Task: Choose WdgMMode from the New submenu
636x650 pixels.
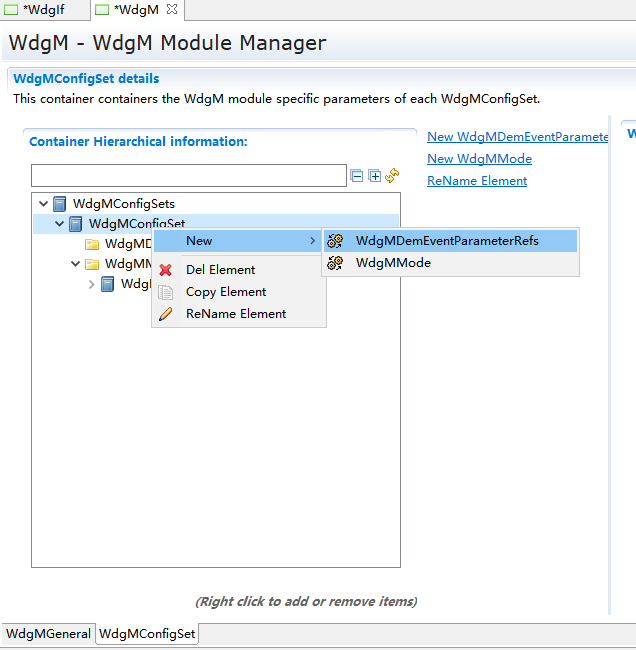Action: pos(392,263)
